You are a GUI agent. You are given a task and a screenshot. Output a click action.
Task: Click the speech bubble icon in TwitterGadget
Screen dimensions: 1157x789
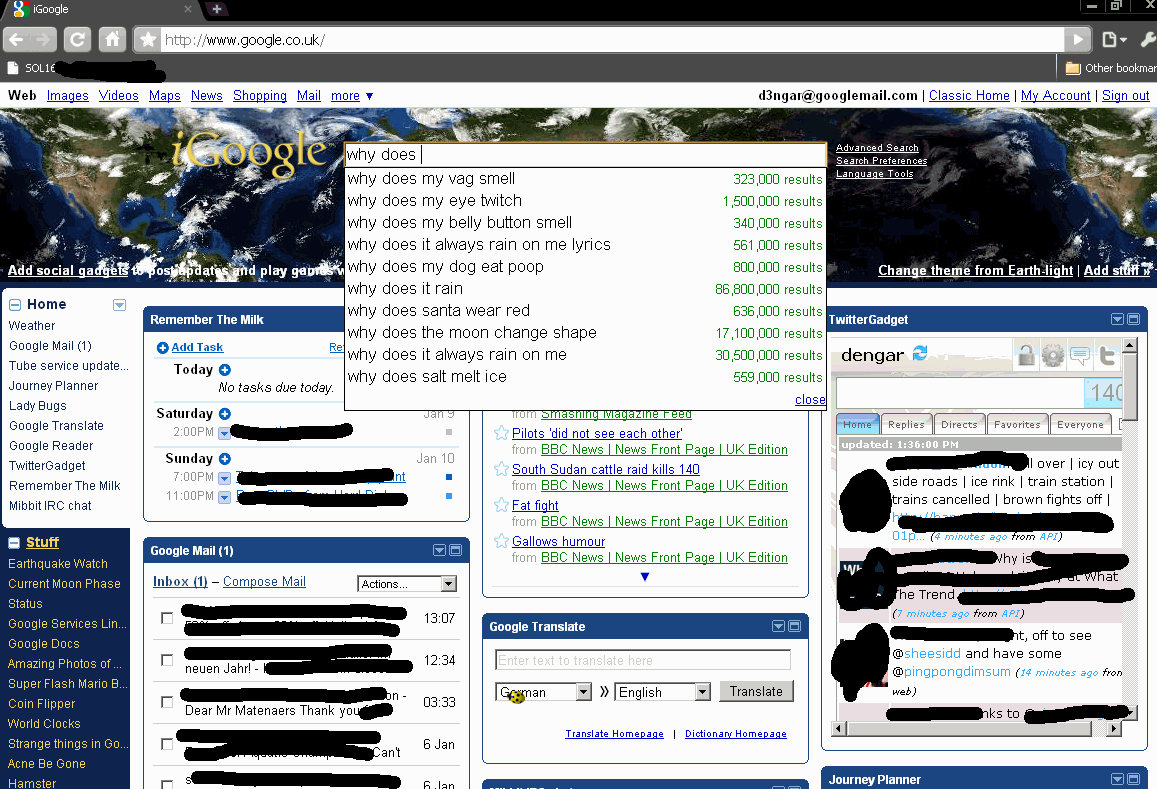(1080, 356)
